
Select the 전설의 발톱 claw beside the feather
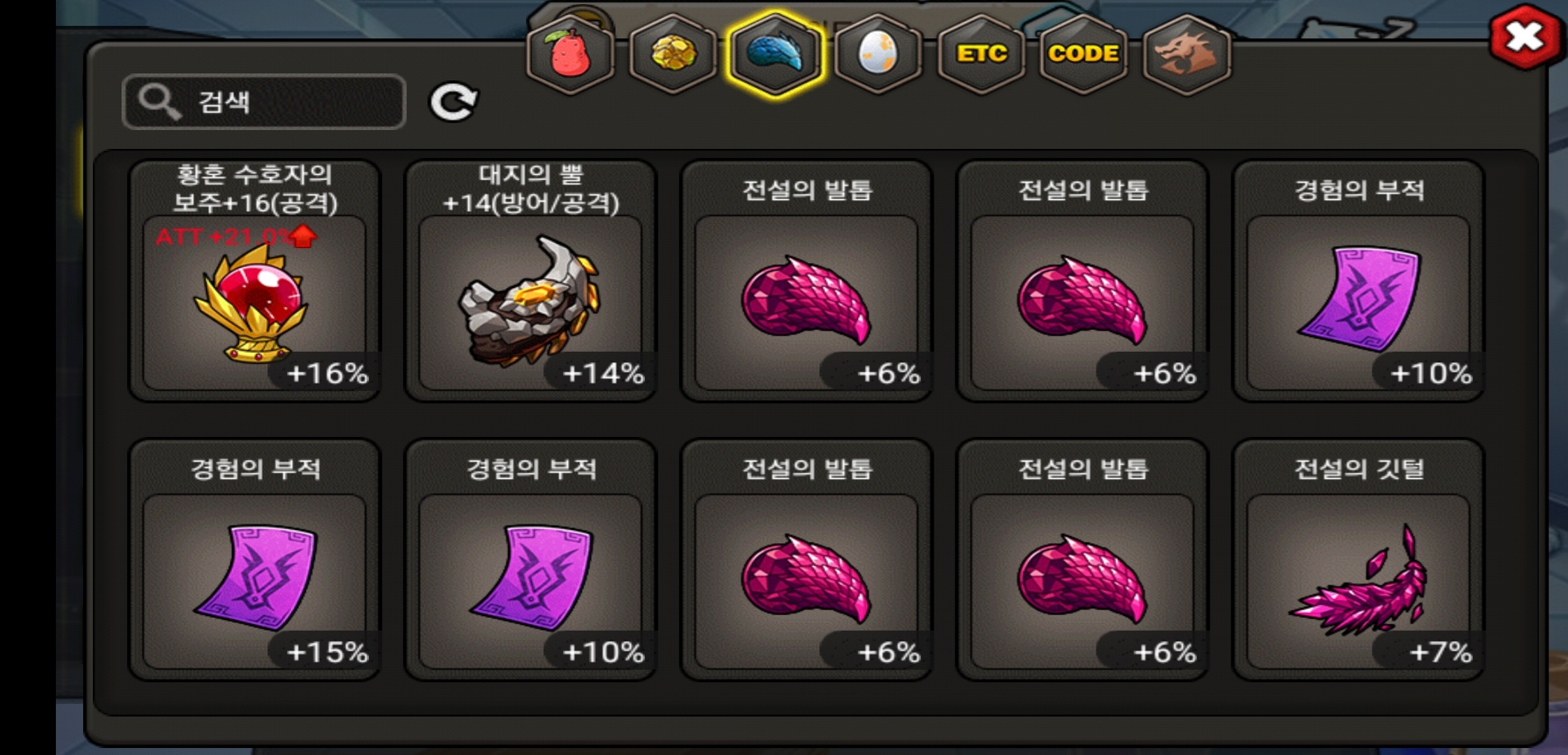coord(1082,560)
